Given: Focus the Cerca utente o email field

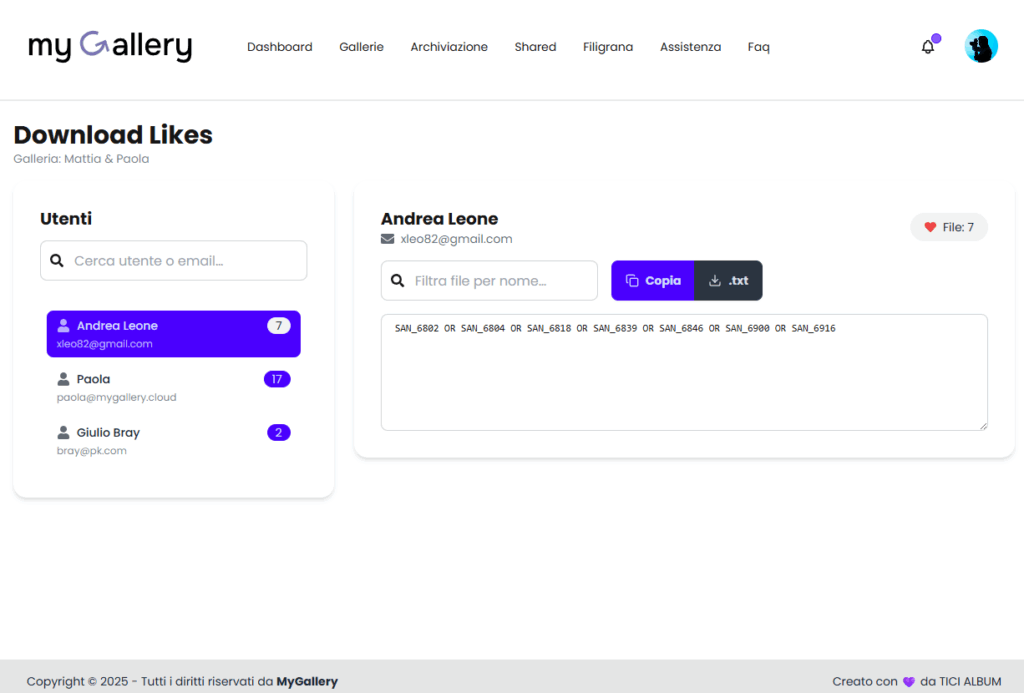Looking at the screenshot, I should pyautogui.click(x=185, y=260).
